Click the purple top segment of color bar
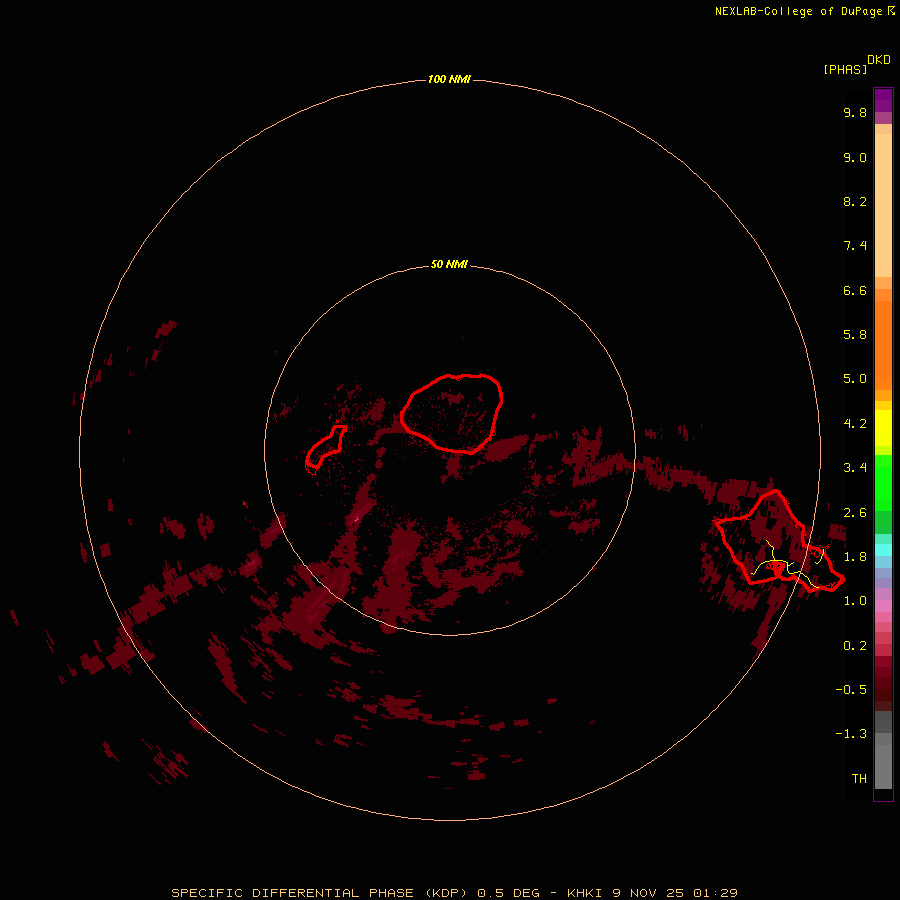Viewport: 900px width, 900px height. tap(883, 100)
